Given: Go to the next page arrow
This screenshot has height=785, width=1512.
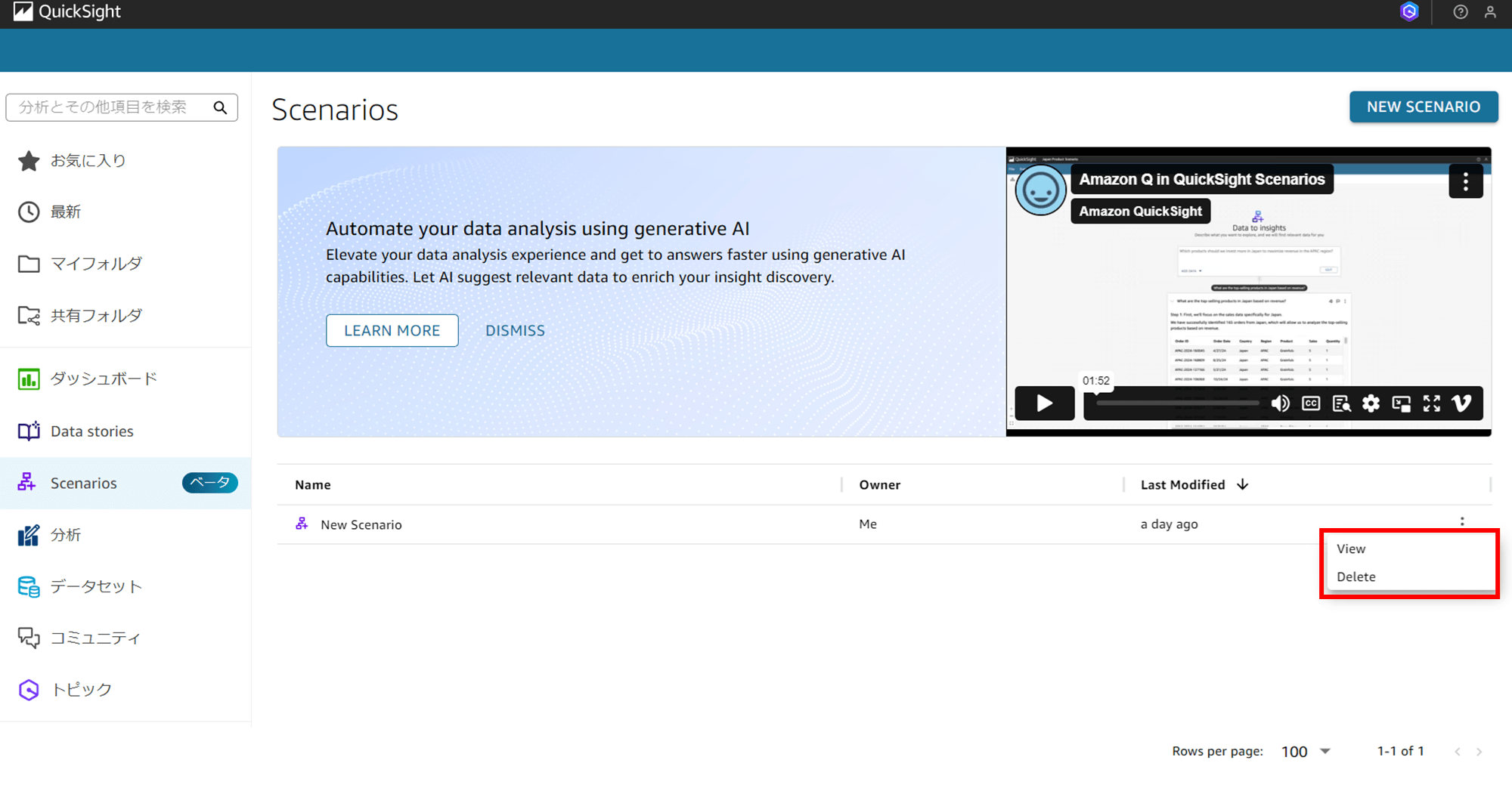Looking at the screenshot, I should (x=1479, y=751).
